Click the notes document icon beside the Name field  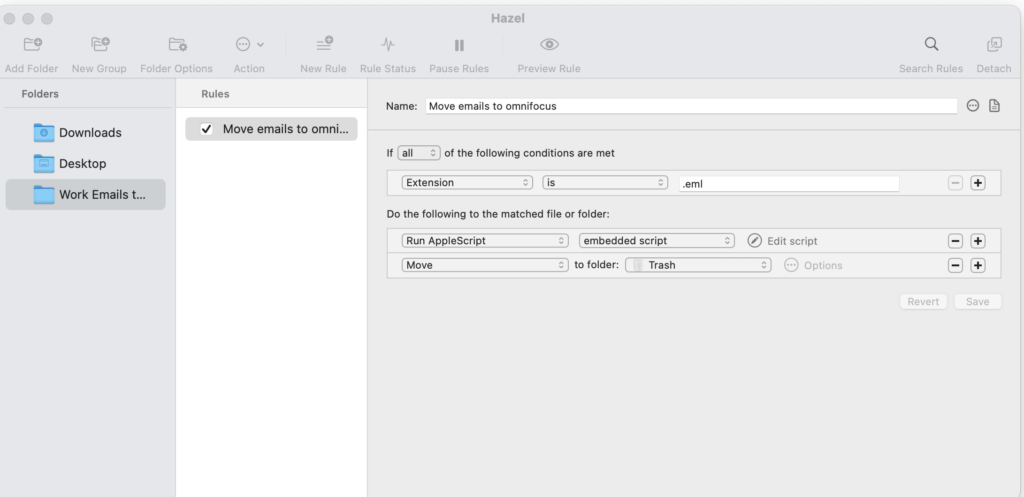coord(994,106)
